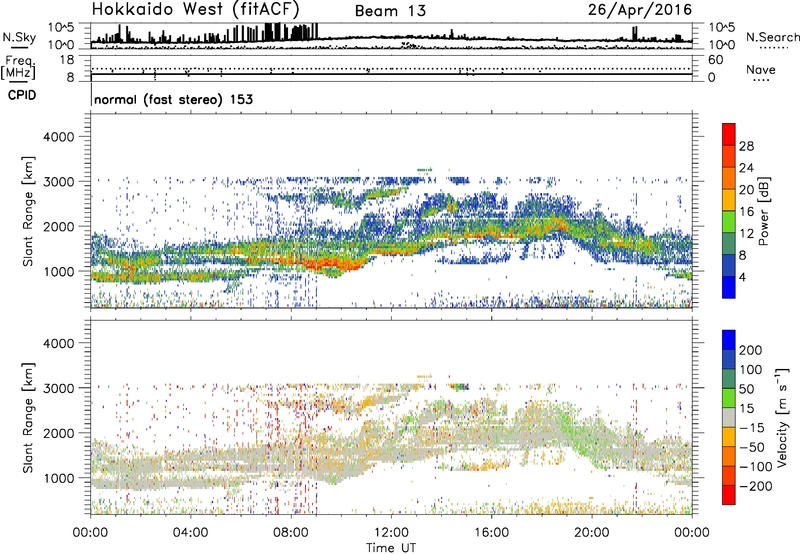Image resolution: width=800 pixels, height=554 pixels.
Task: Click the '12' label on Power colorbar
Action: click(x=746, y=234)
